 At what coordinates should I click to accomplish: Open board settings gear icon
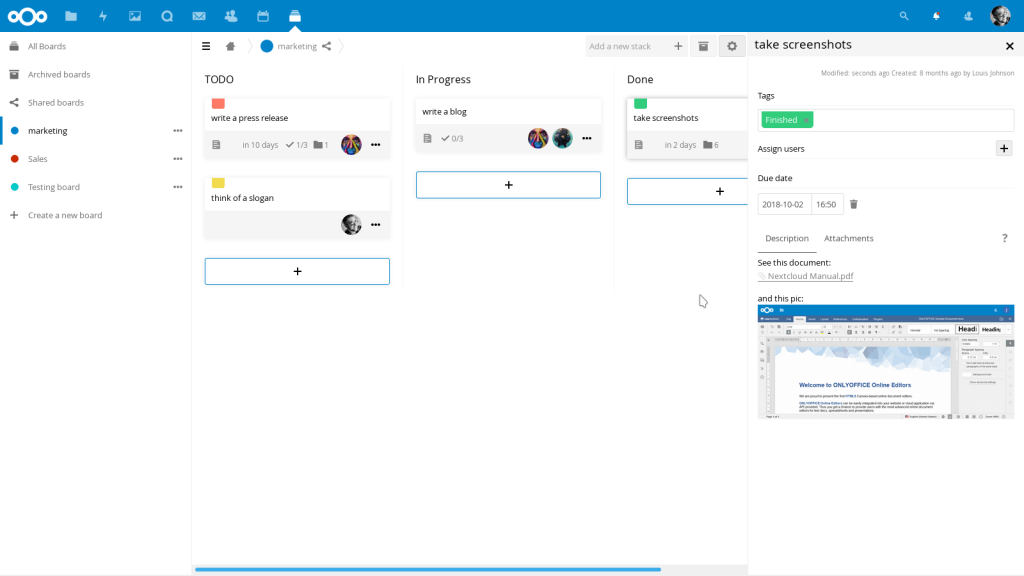pyautogui.click(x=732, y=46)
